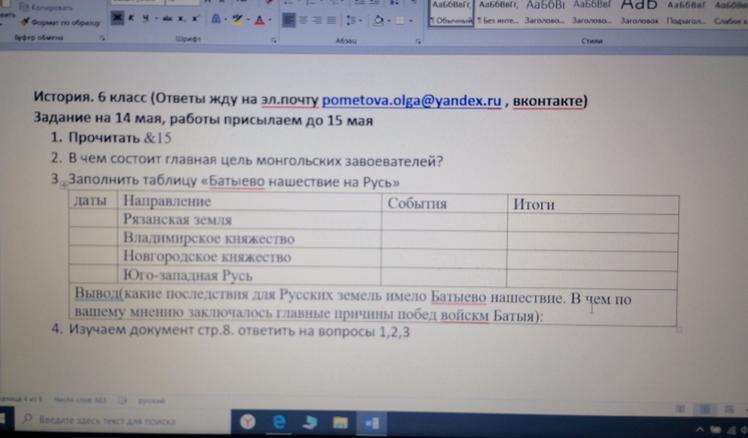The width and height of the screenshot is (748, 438).
Task: Click 'Рязанская земля' table cell
Action: pyautogui.click(x=249, y=219)
